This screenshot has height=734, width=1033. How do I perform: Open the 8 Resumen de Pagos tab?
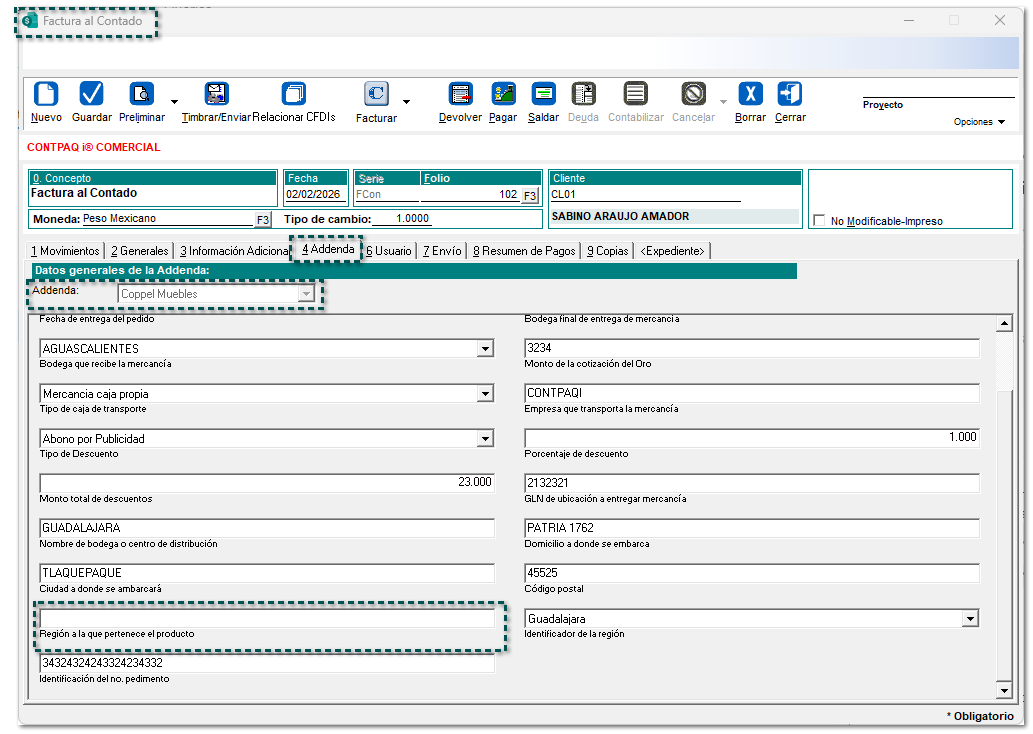pyautogui.click(x=524, y=251)
